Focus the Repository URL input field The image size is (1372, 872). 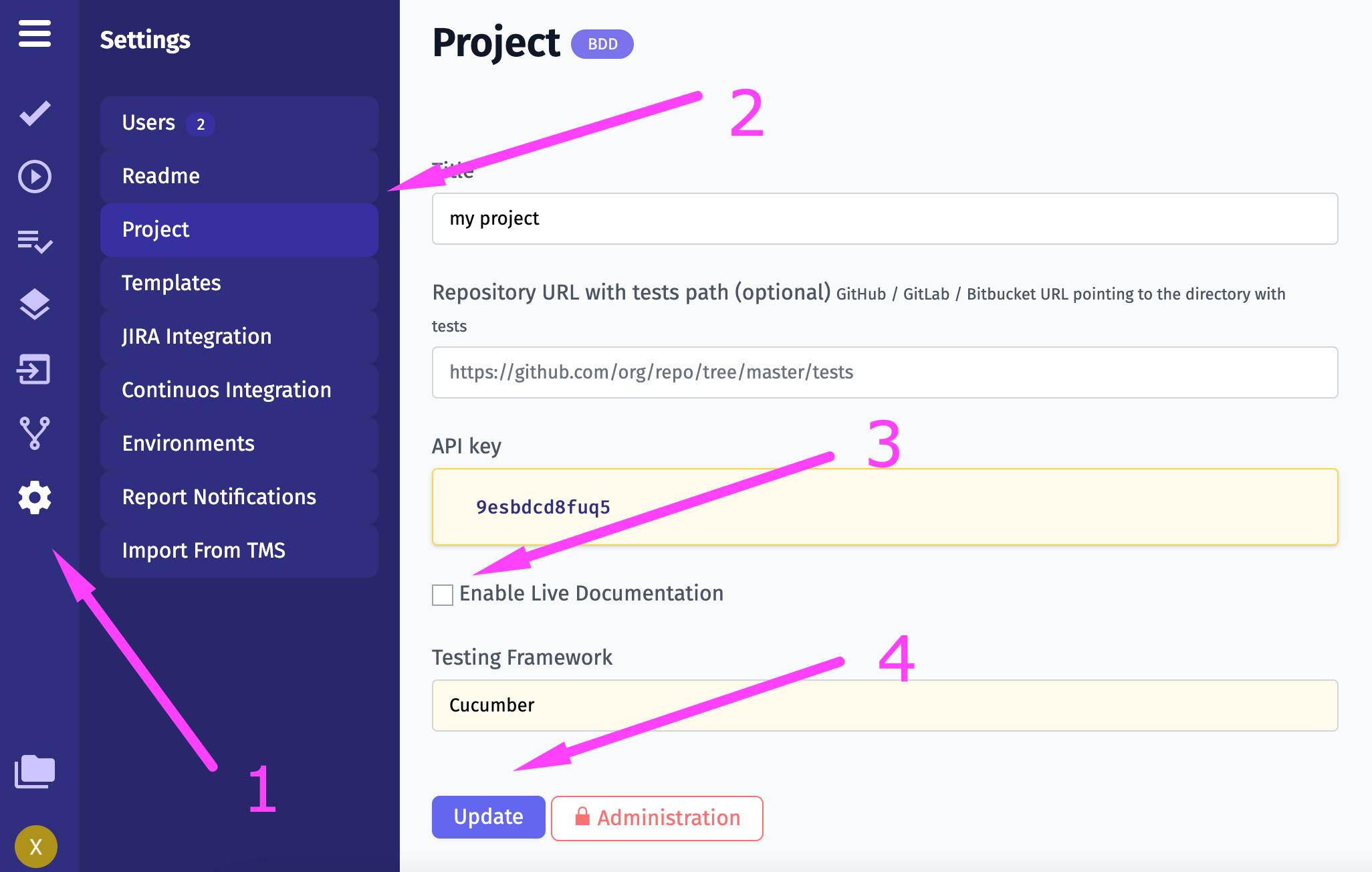coord(884,372)
